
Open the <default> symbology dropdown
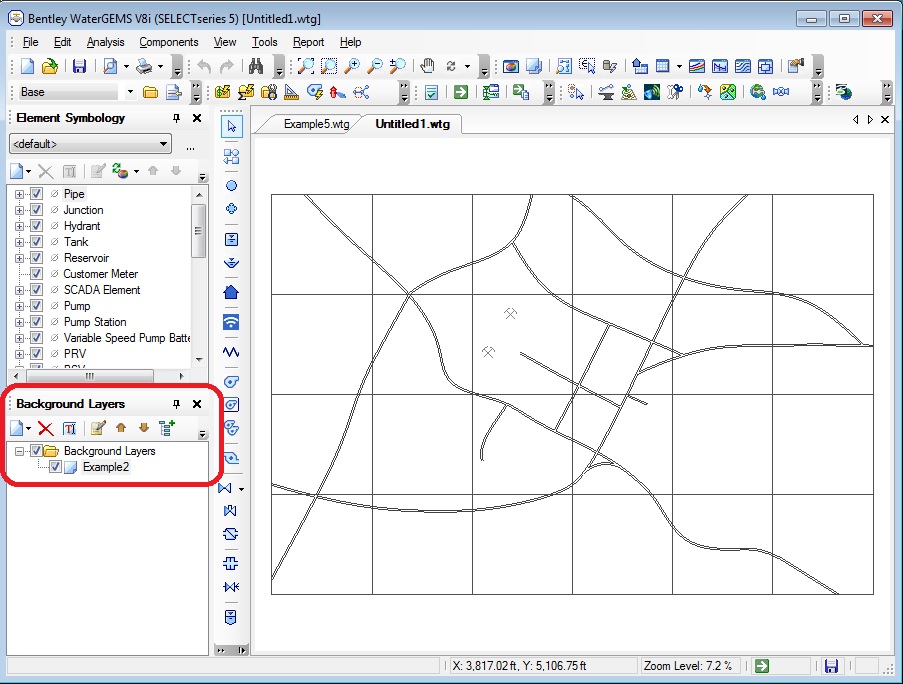tap(164, 144)
